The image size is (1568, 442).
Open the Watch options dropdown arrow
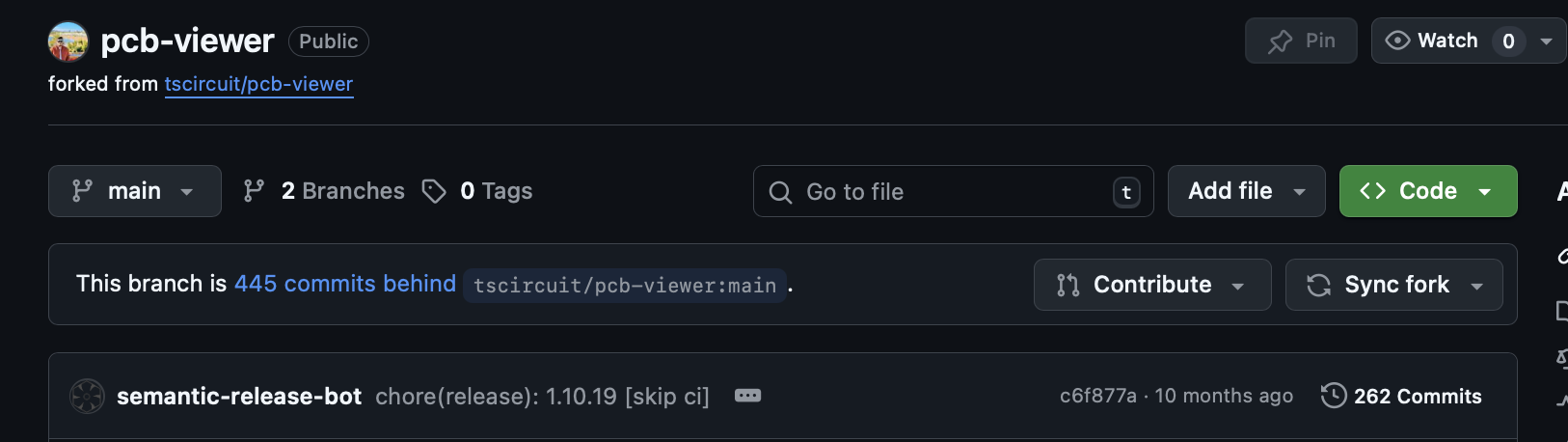tap(1546, 41)
